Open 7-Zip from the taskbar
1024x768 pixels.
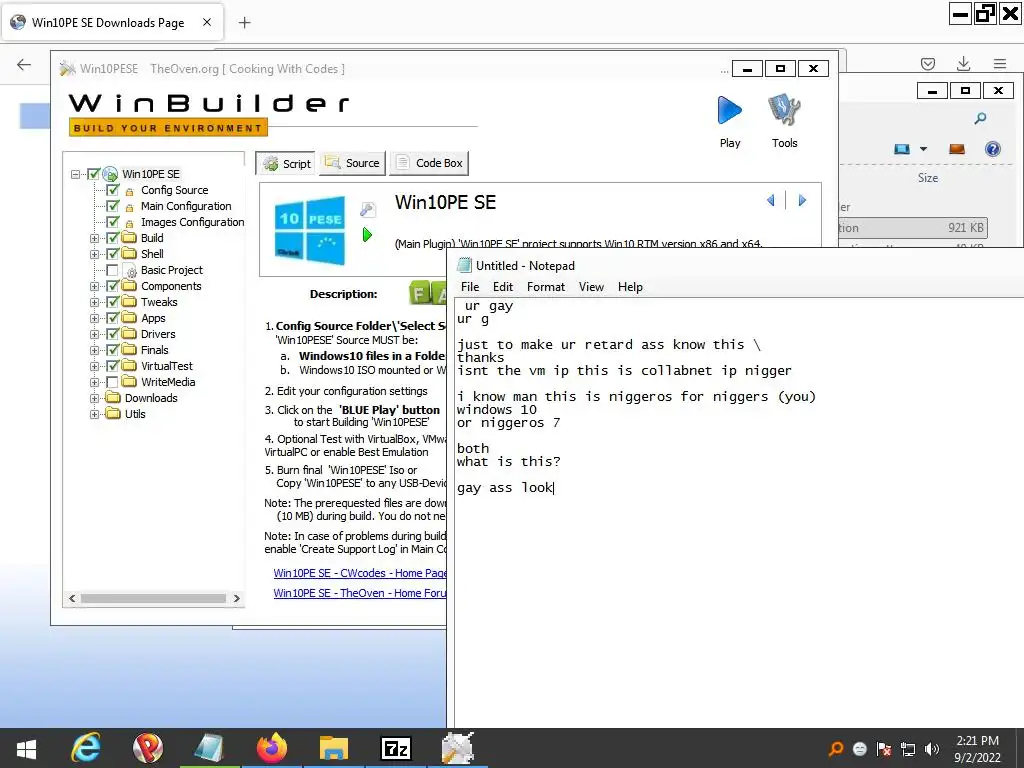tap(396, 748)
